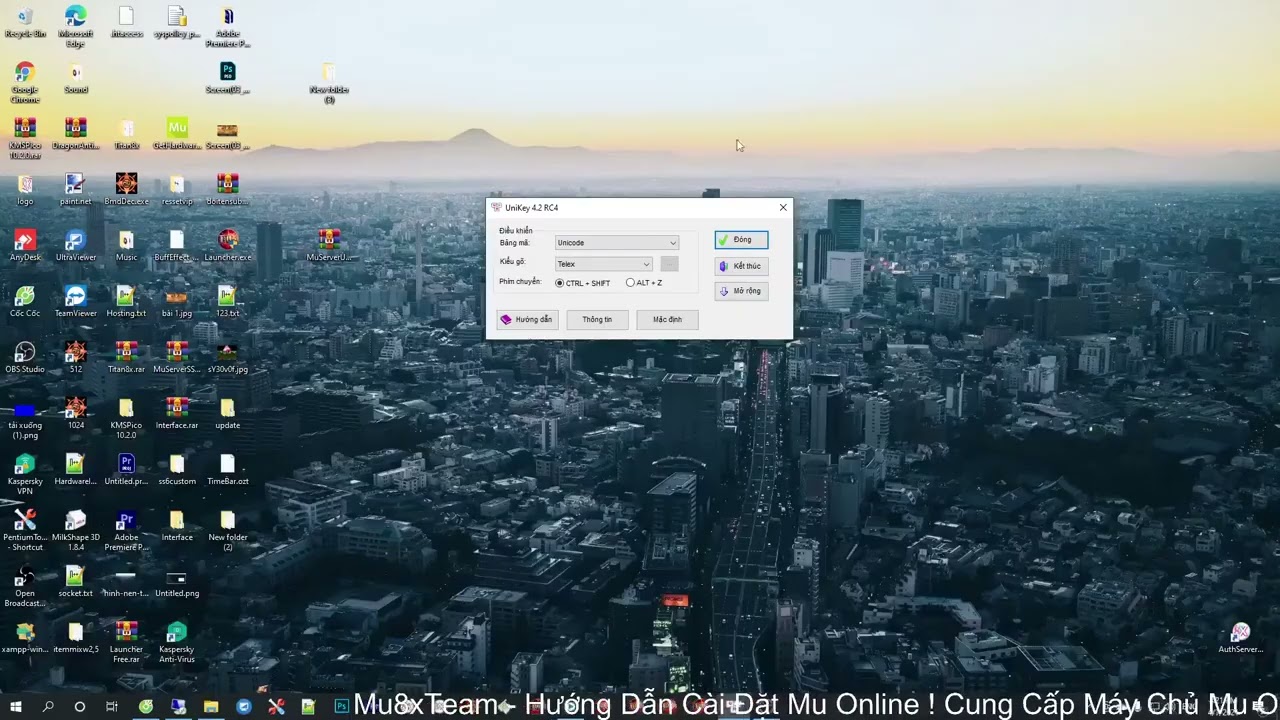
Task: Select the Interface.rar archive
Action: point(177,414)
